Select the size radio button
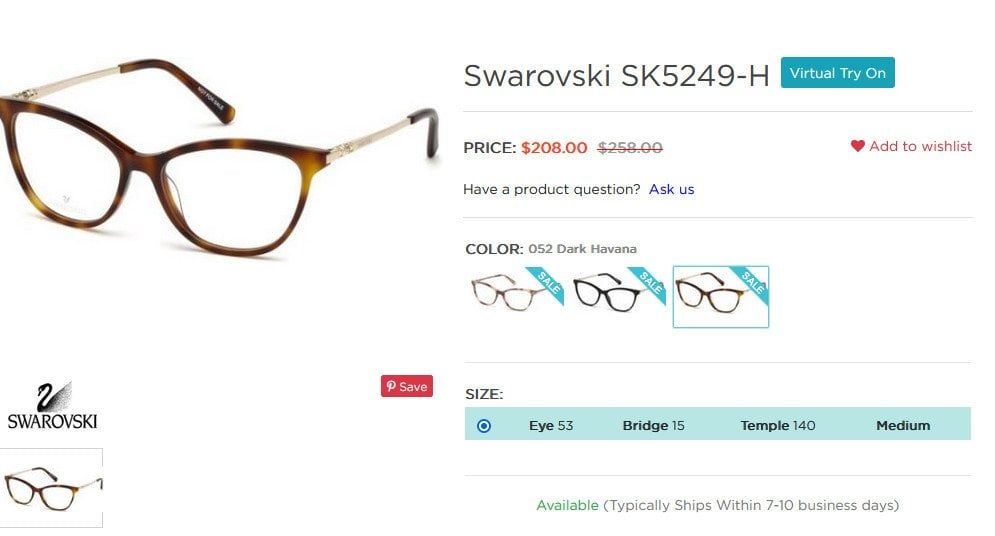Viewport: 995px width, 536px height. [x=484, y=426]
